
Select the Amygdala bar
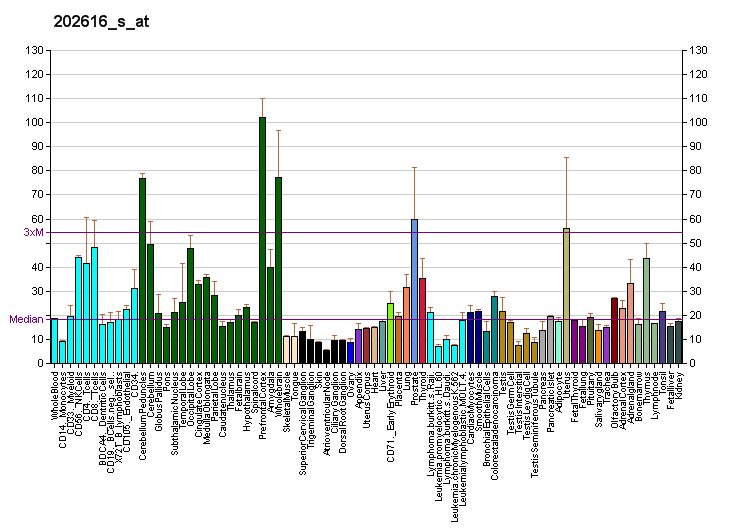click(x=270, y=315)
